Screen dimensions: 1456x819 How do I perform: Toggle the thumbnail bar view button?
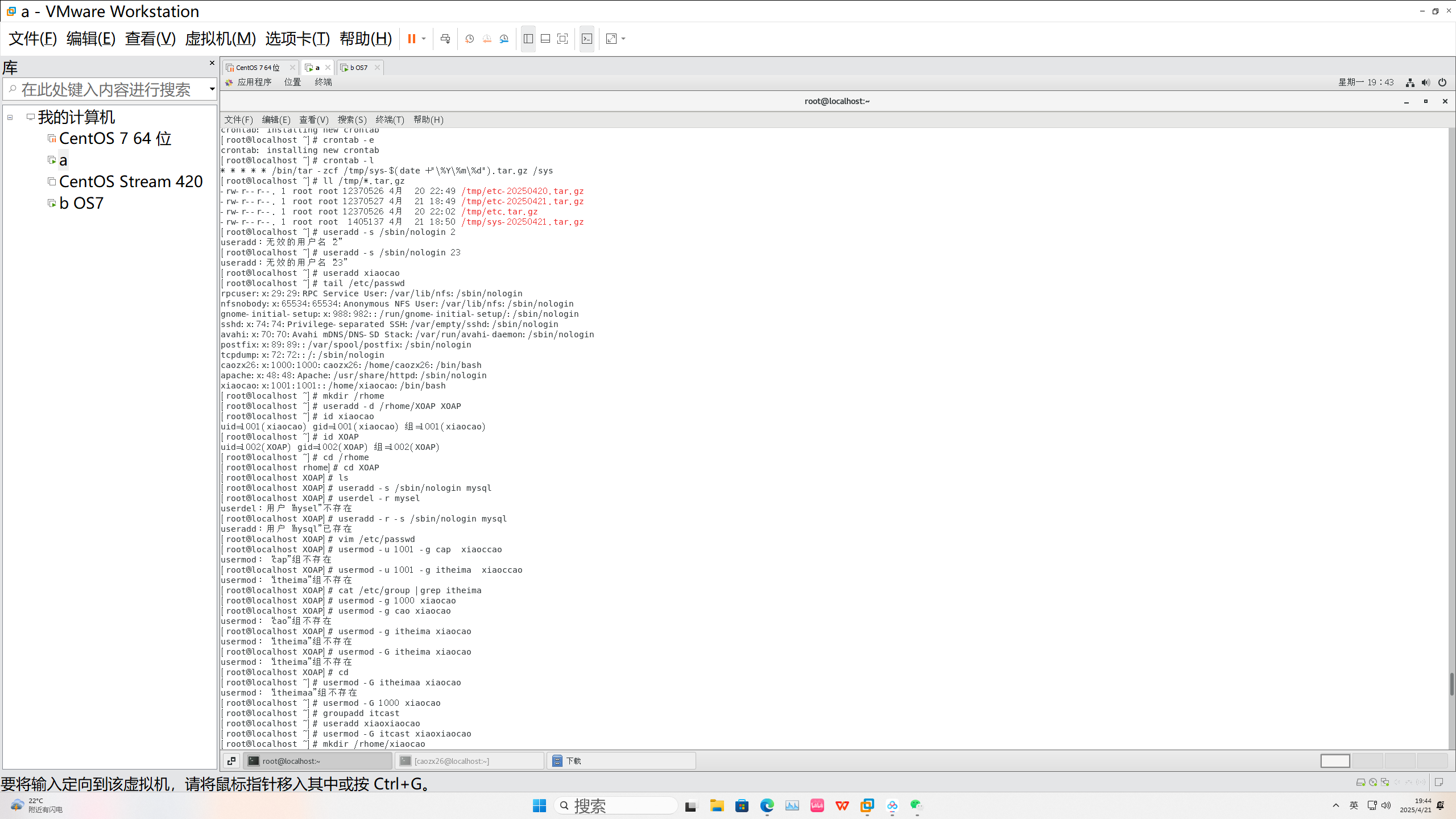point(545,39)
